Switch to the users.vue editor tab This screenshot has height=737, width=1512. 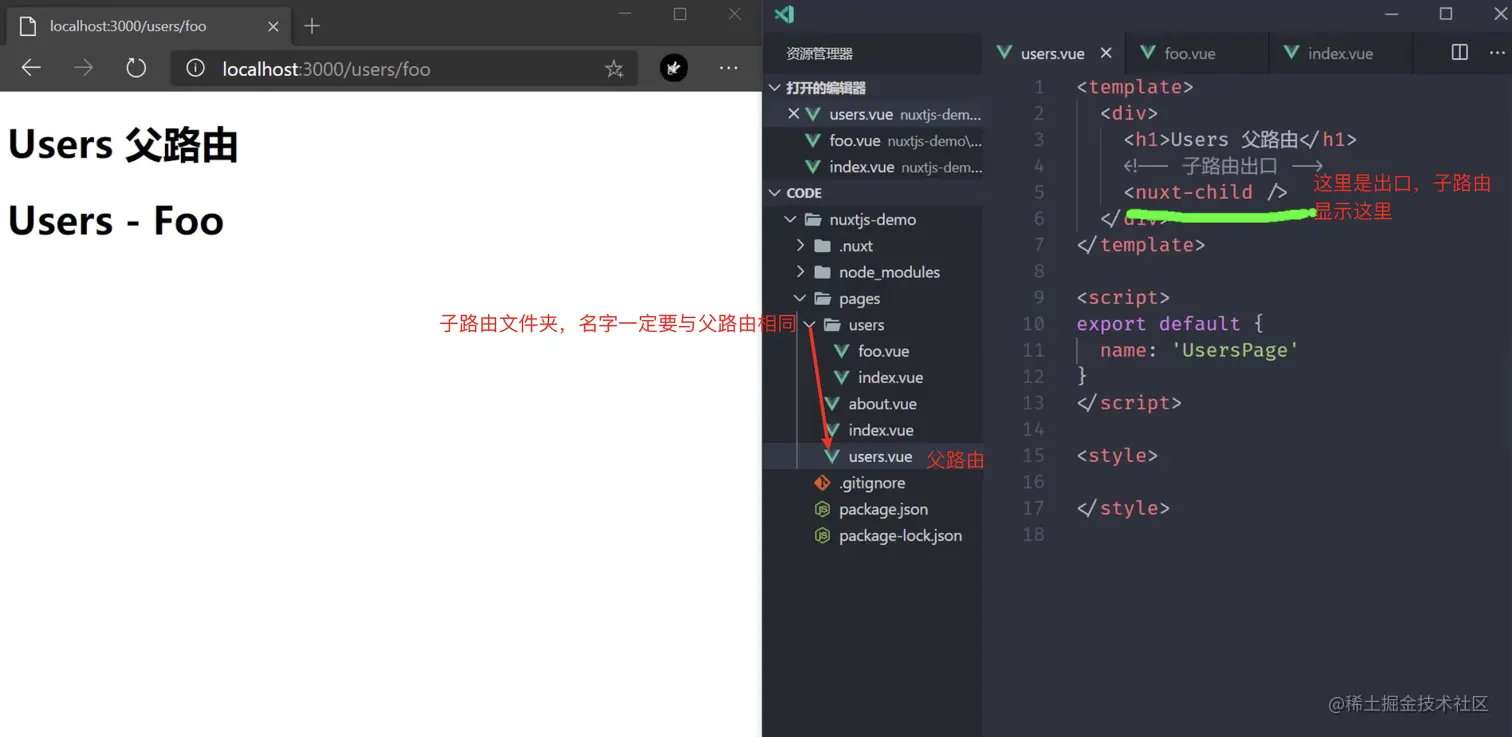1054,53
